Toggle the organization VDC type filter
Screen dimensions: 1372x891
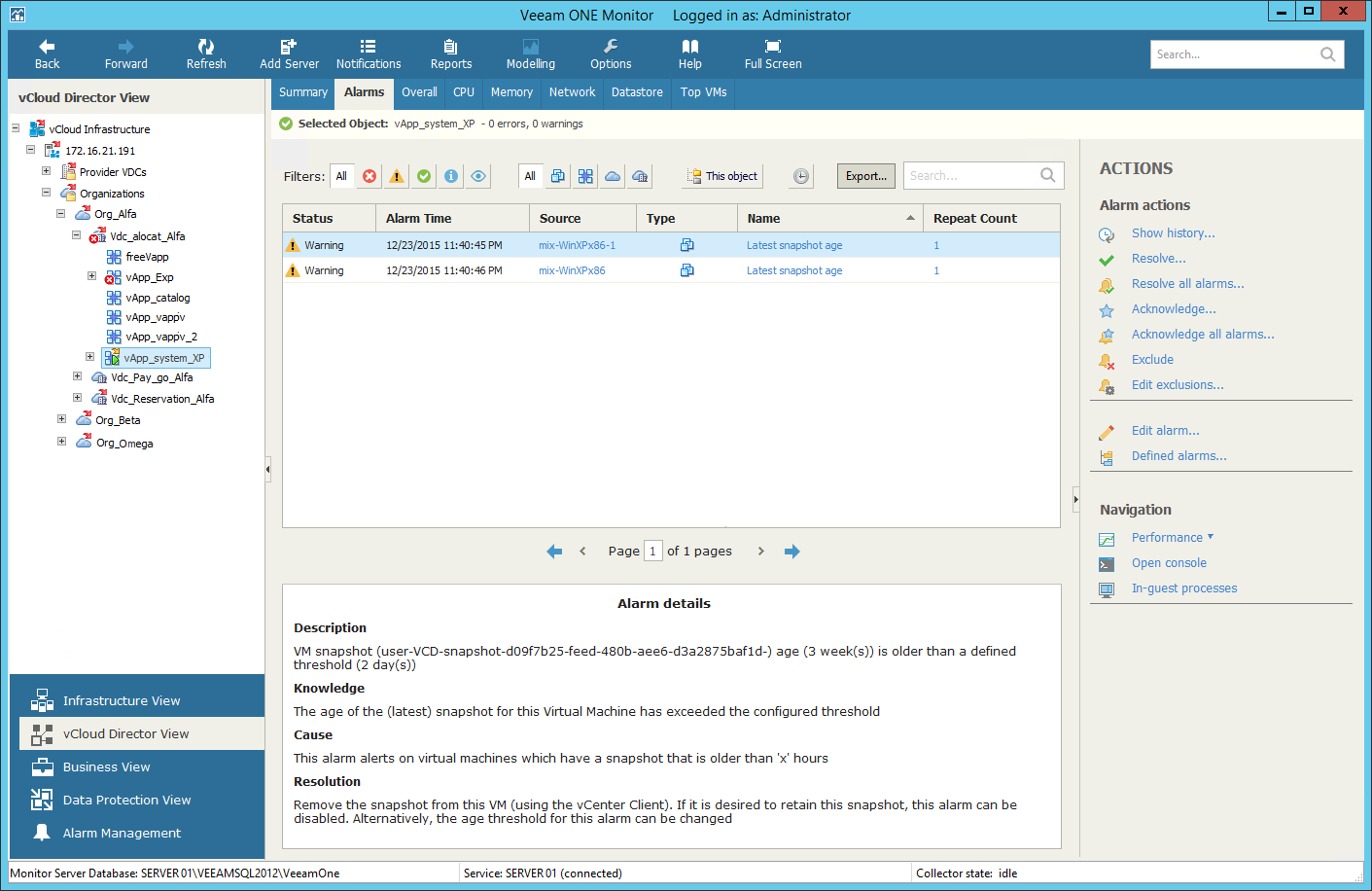[x=640, y=176]
